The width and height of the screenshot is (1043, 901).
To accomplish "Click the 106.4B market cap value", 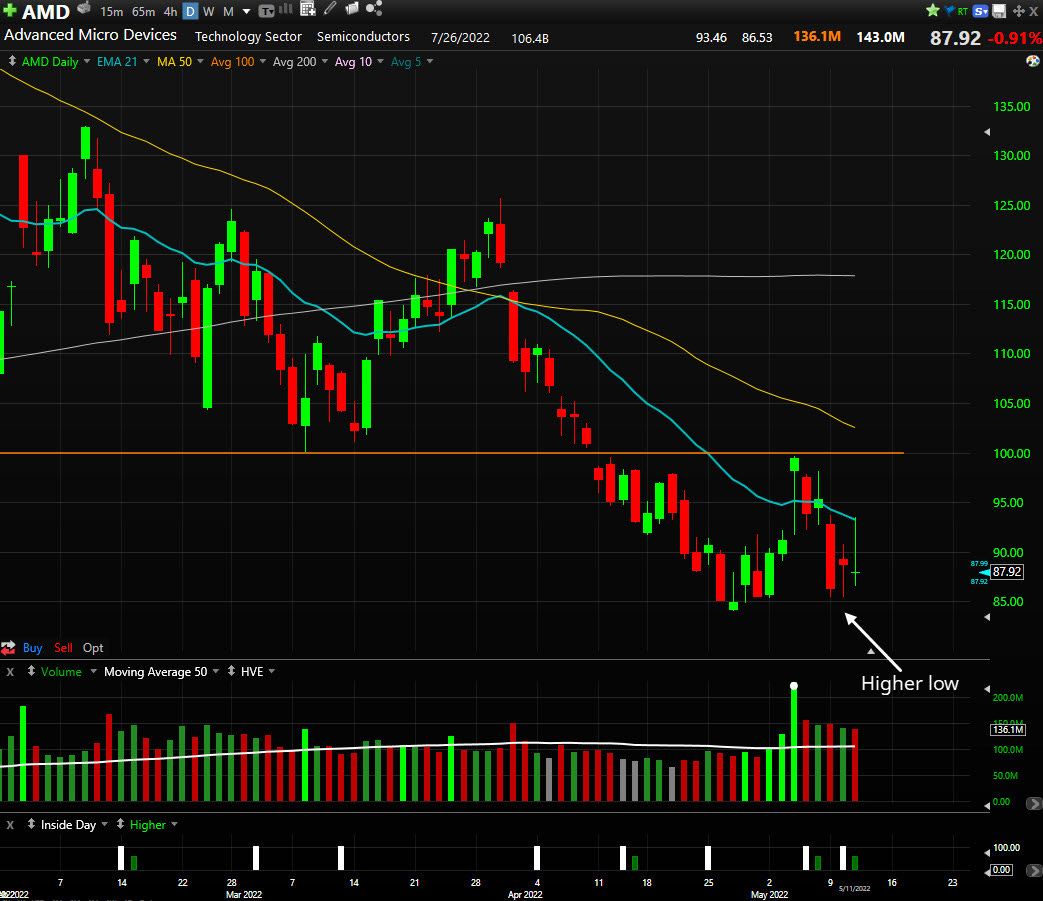I will (x=530, y=39).
